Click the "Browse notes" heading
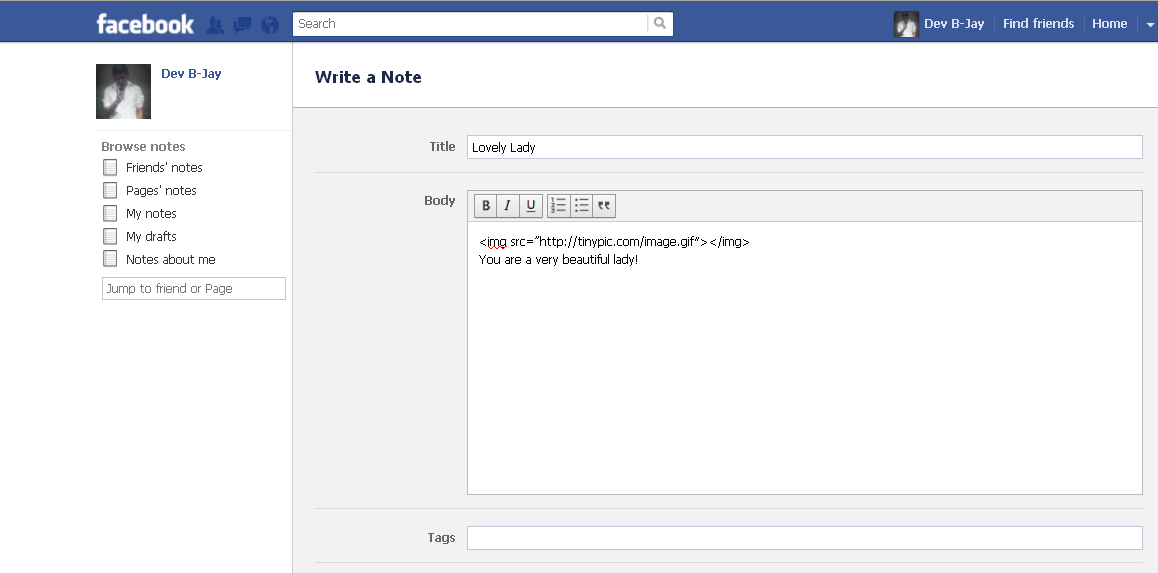Viewport: 1158px width, 573px height. (143, 146)
